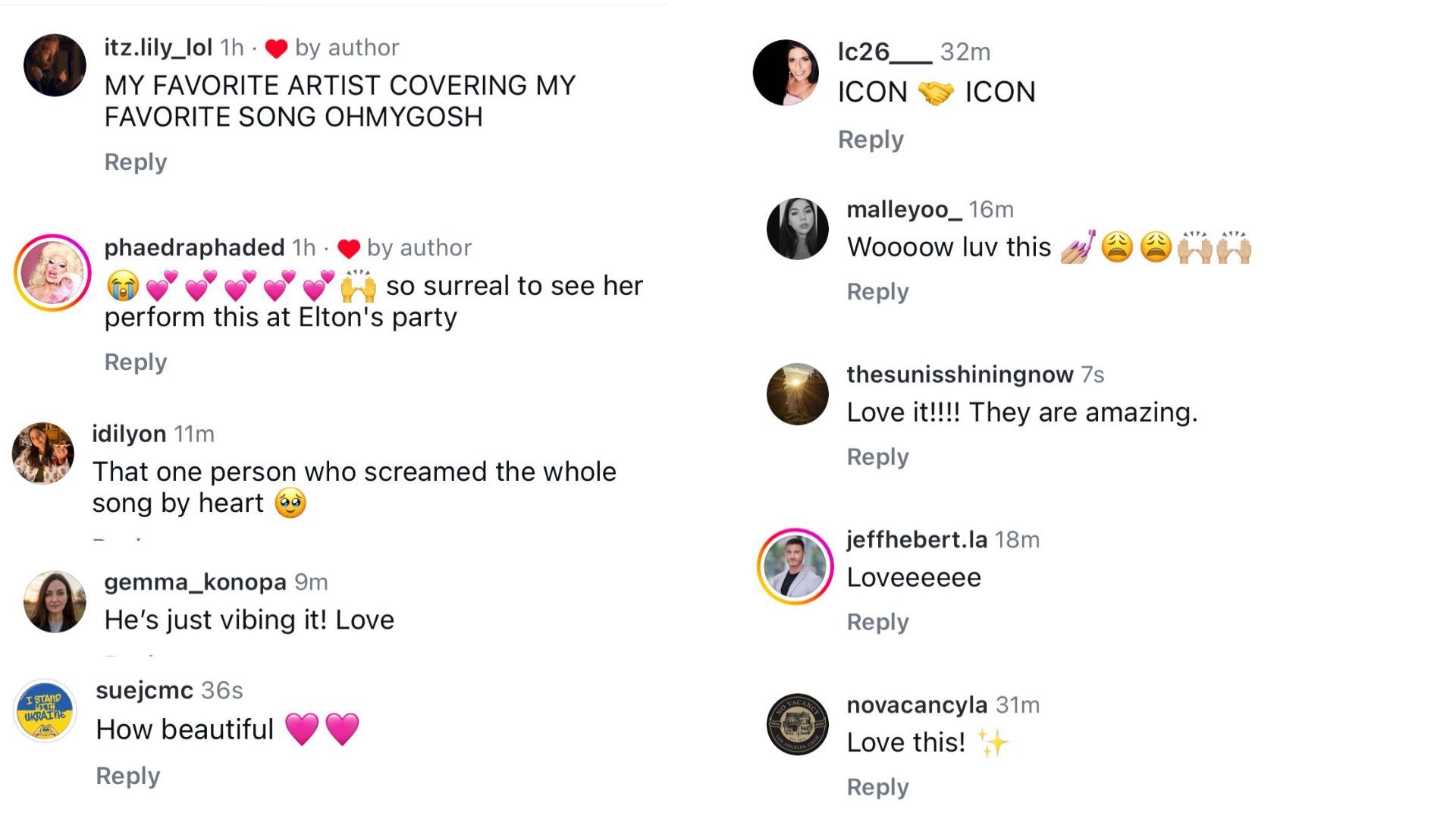Open the gemma_konopa username link
Viewport: 1456px width, 819px height.
click(195, 582)
